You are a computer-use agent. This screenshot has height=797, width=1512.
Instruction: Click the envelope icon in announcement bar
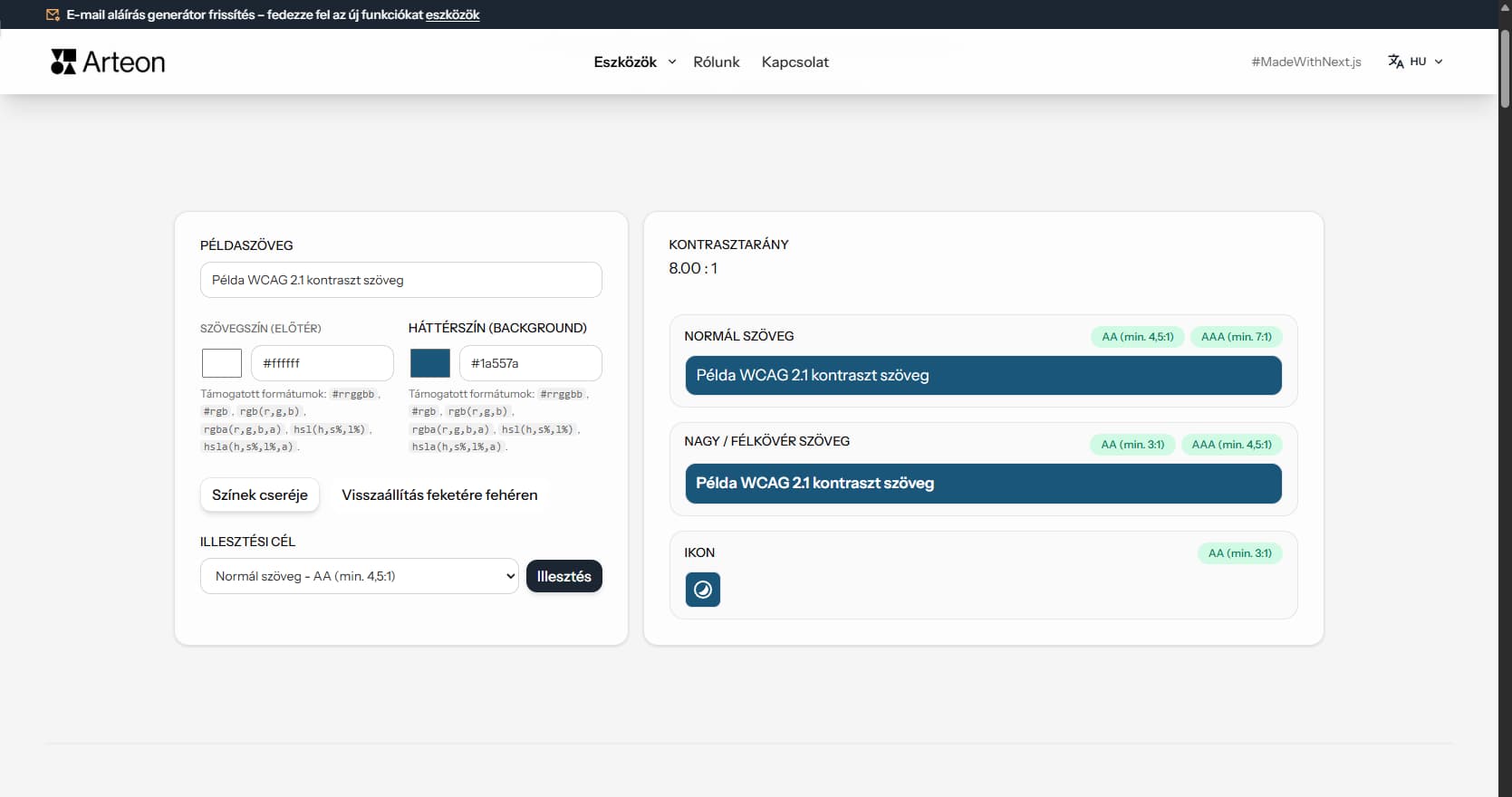pyautogui.click(x=53, y=14)
